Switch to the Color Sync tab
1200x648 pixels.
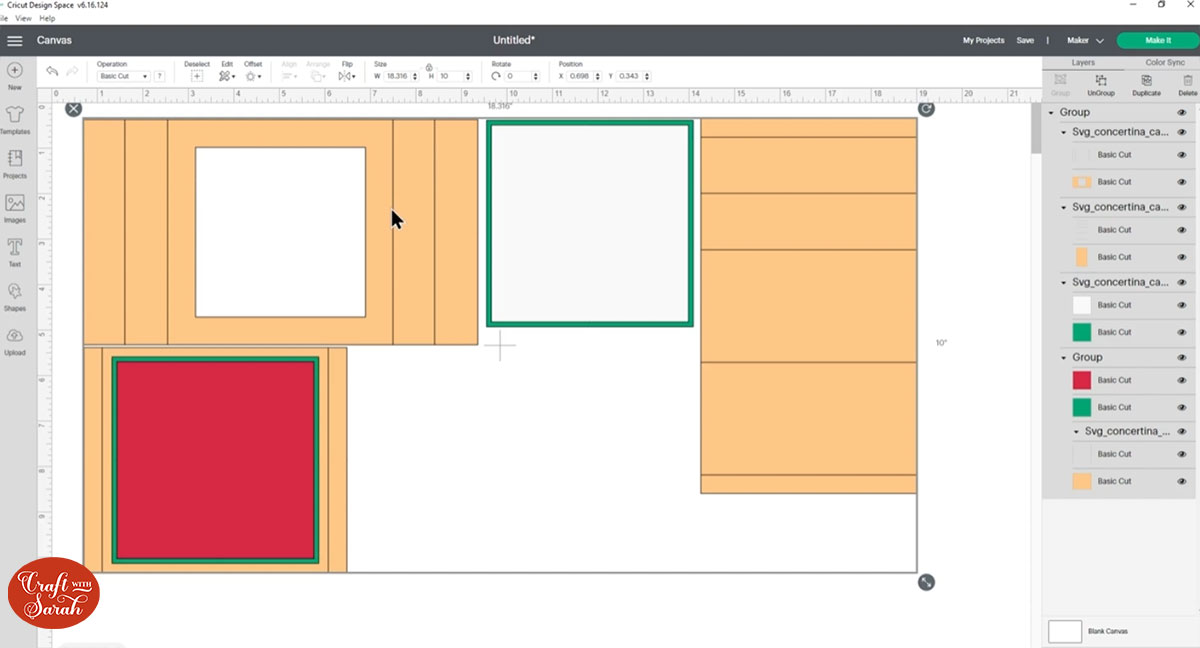pos(1164,62)
